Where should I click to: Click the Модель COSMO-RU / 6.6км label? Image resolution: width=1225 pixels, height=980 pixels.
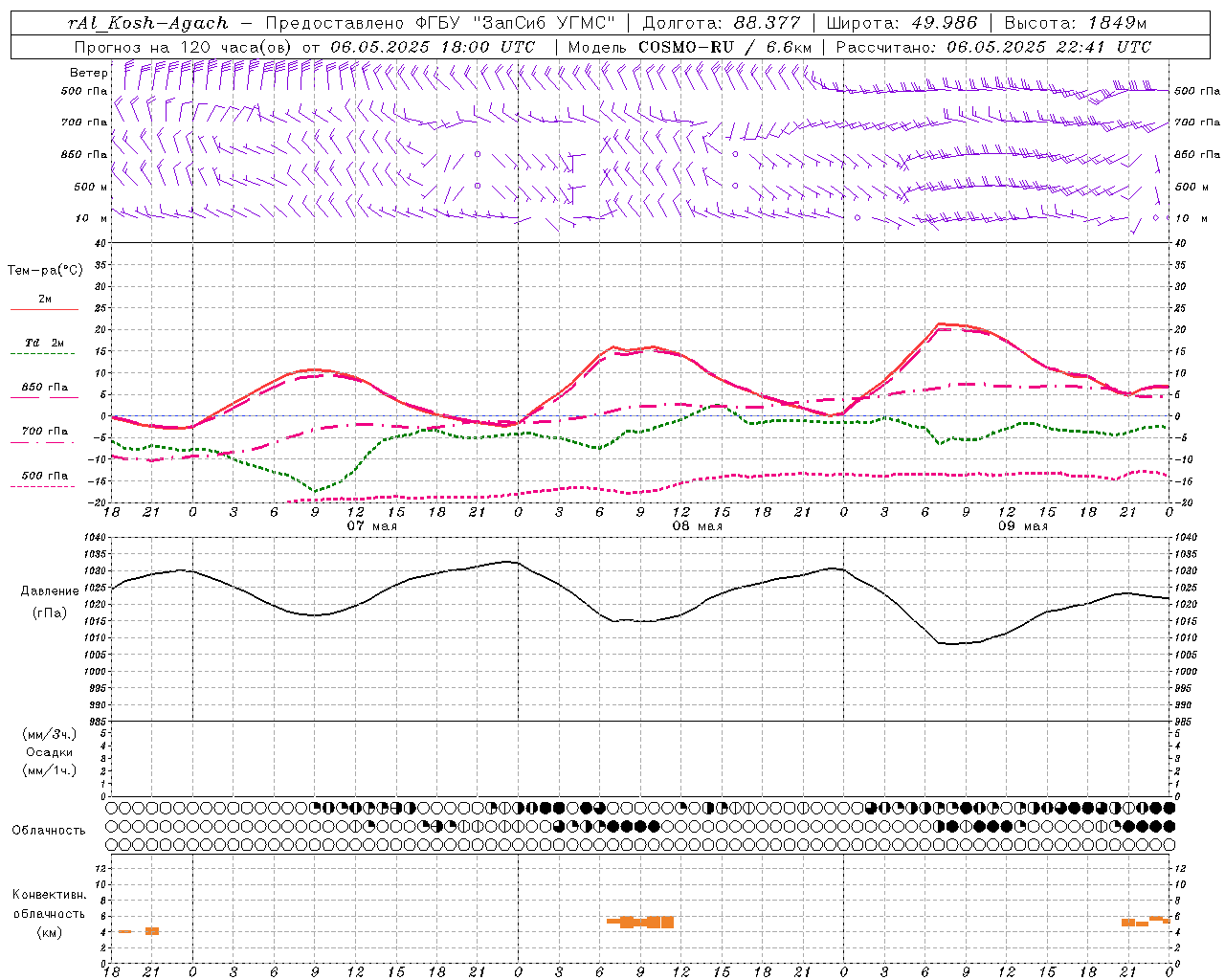pyautogui.click(x=690, y=47)
